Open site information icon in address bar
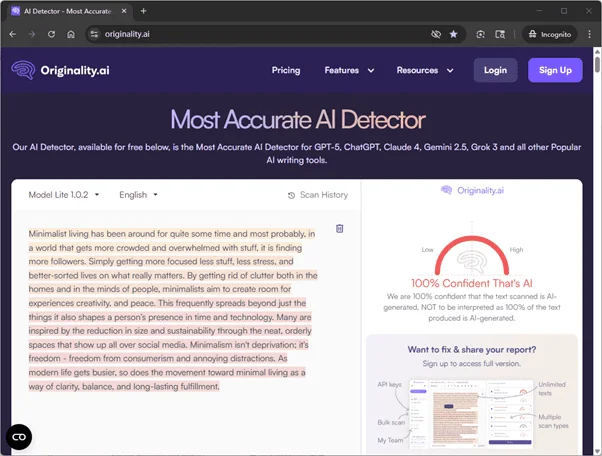Image resolution: width=602 pixels, height=456 pixels. [x=94, y=34]
